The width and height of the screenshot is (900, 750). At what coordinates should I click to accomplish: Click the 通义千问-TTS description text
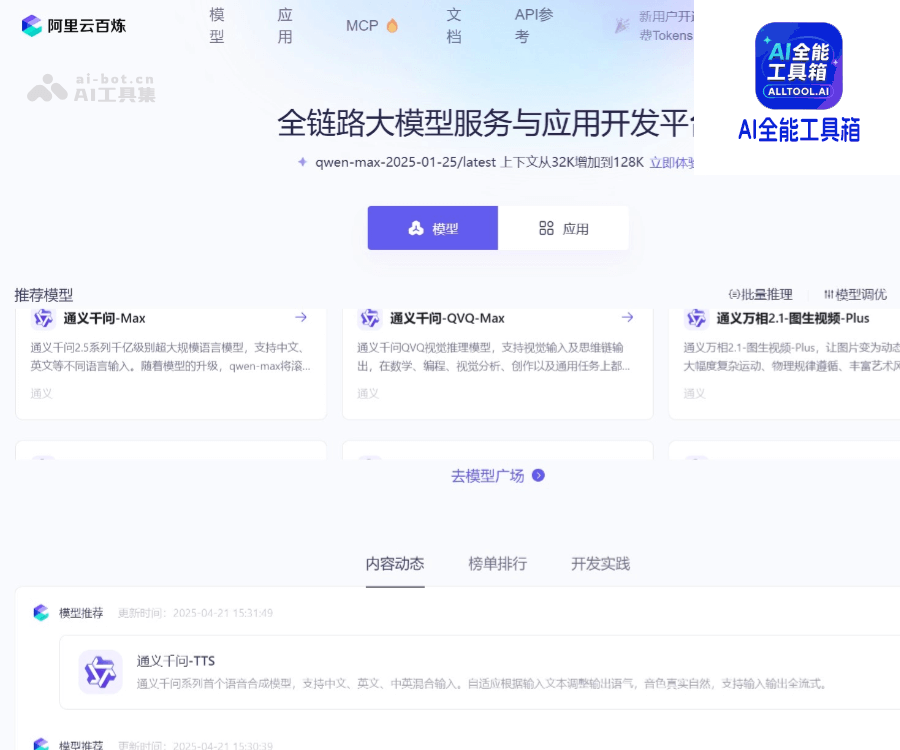481,683
